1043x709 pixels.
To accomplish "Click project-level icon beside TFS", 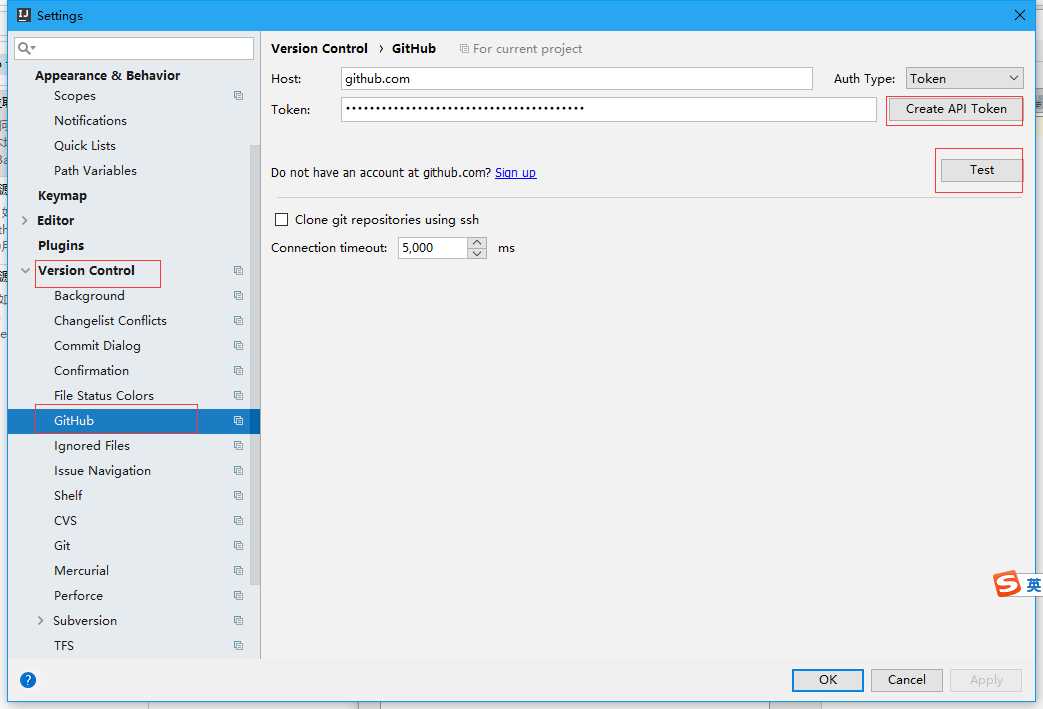I will [238, 646].
